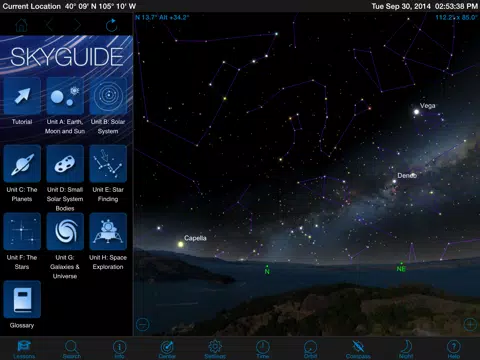This screenshot has height=360, width=480.
Task: Navigate forward in SkyGuide panel
Action: (x=77, y=25)
